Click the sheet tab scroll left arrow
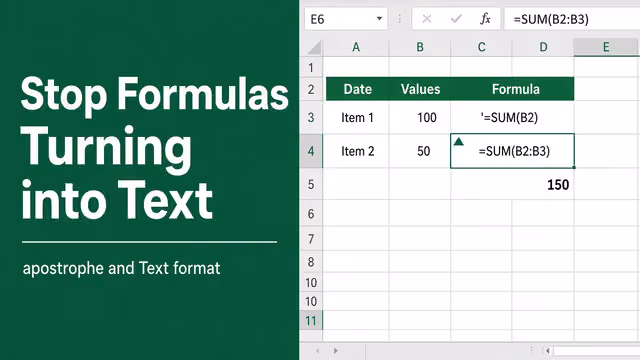 (317, 351)
